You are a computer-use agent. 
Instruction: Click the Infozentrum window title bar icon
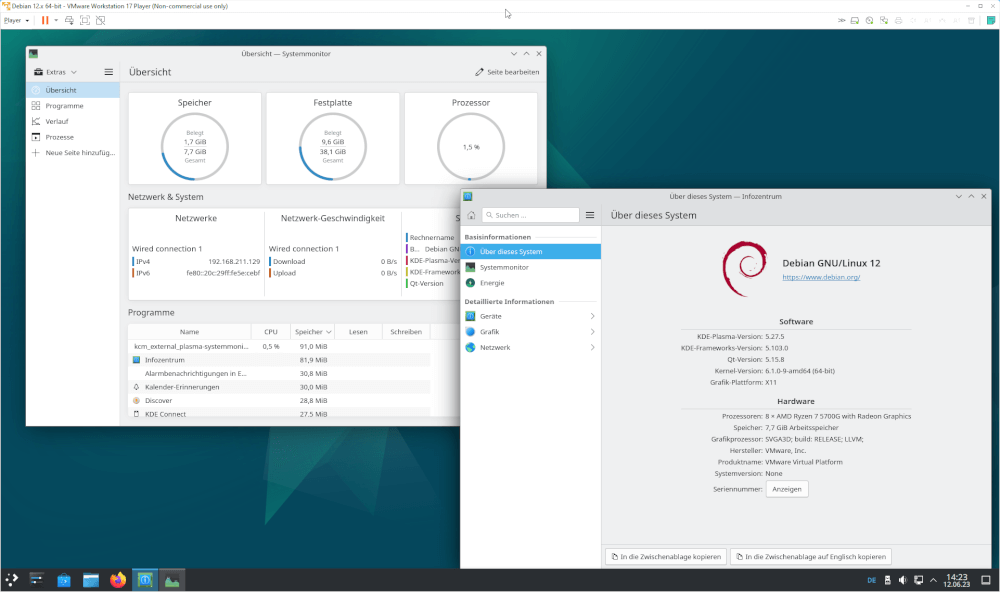[467, 196]
